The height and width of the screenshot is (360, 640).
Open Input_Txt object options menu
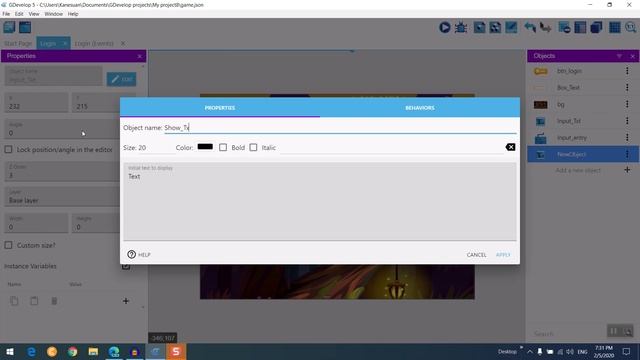point(627,121)
